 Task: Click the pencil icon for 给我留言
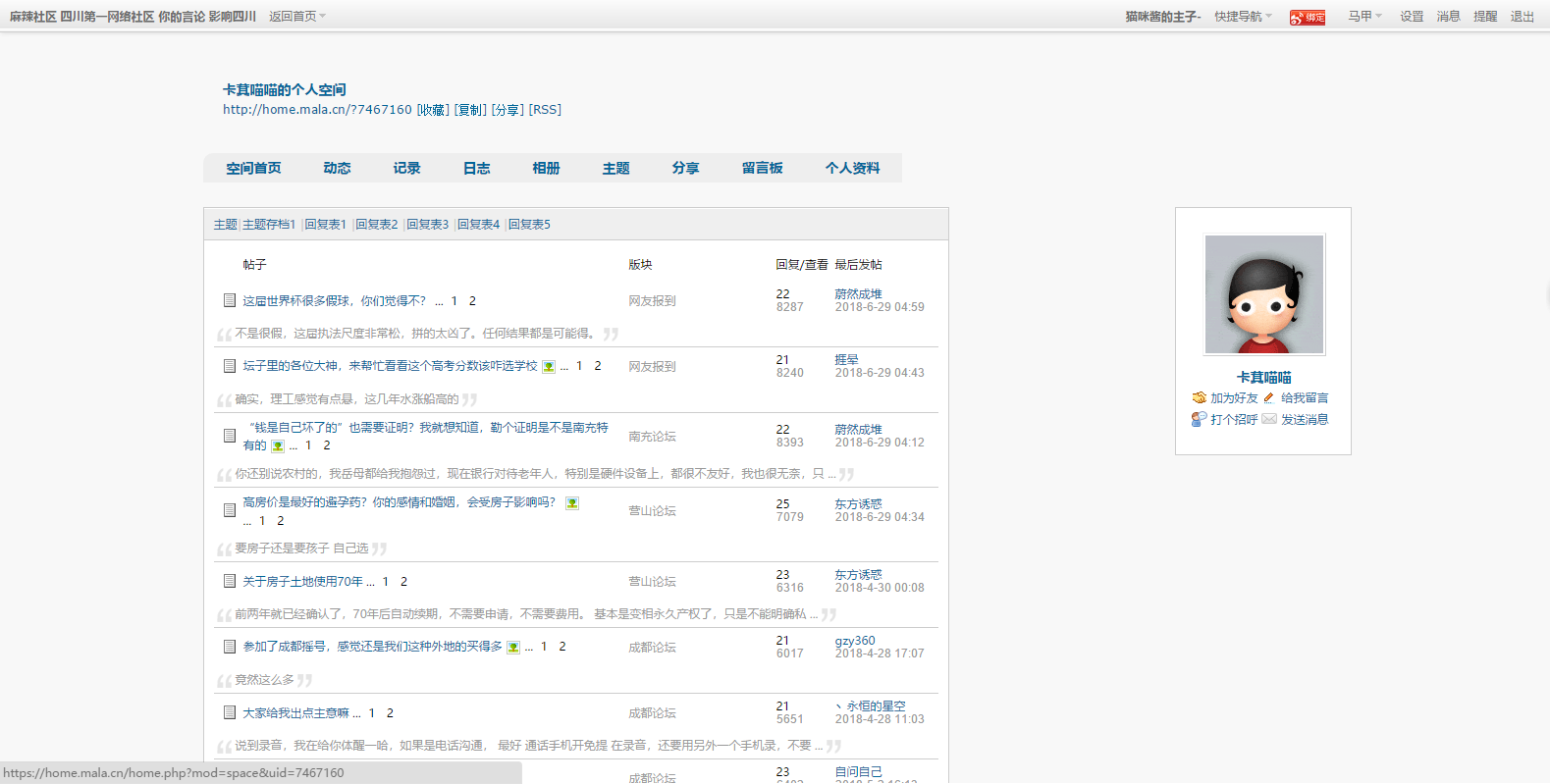1268,397
